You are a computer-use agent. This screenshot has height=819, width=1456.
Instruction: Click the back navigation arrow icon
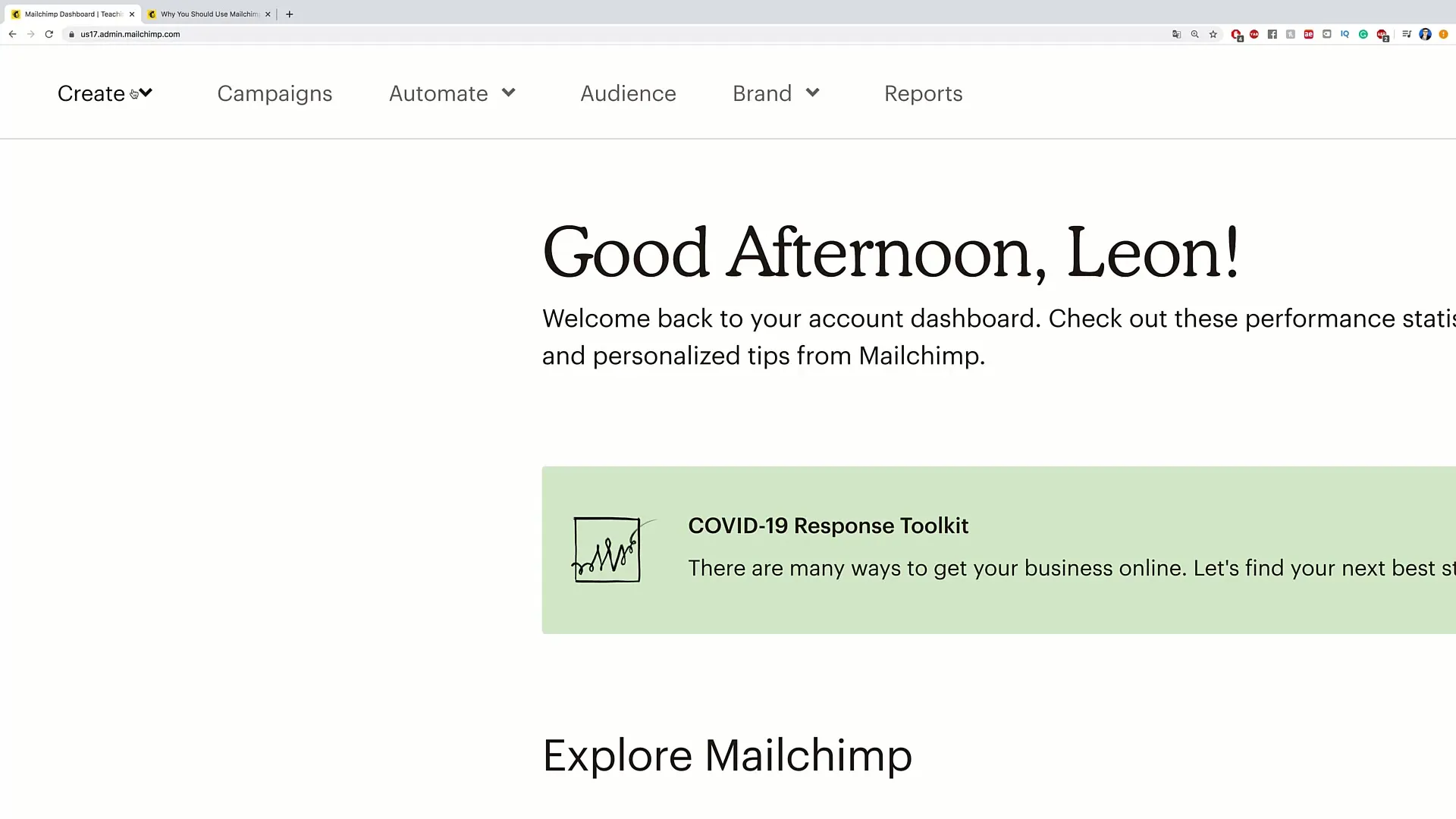[12, 34]
